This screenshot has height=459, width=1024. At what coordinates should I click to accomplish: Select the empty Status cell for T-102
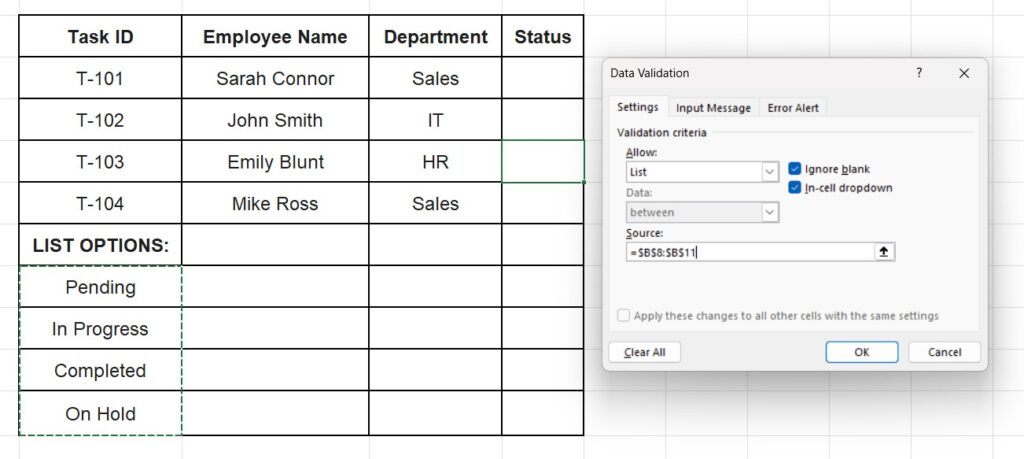click(543, 120)
